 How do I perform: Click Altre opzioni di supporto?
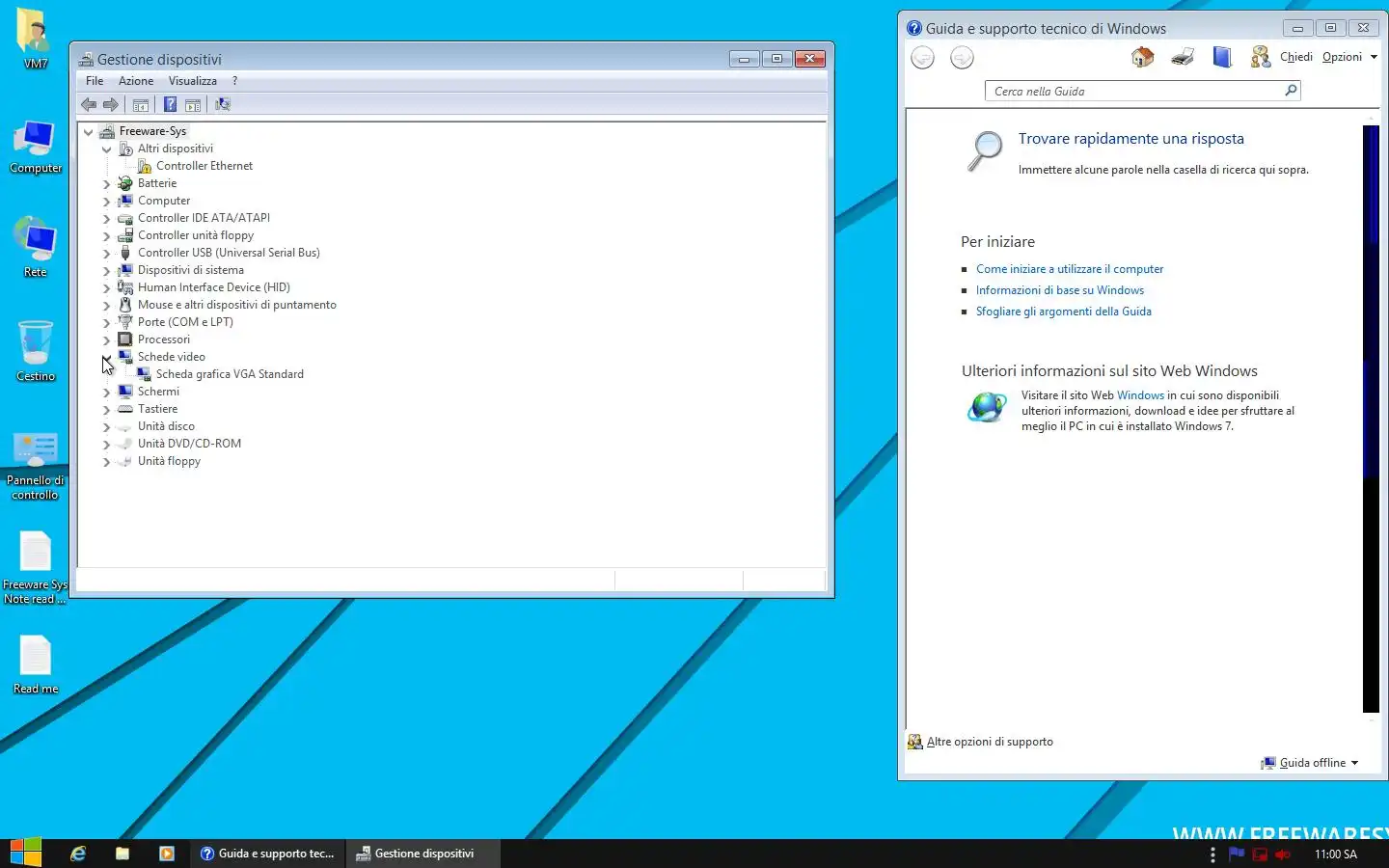990,742
